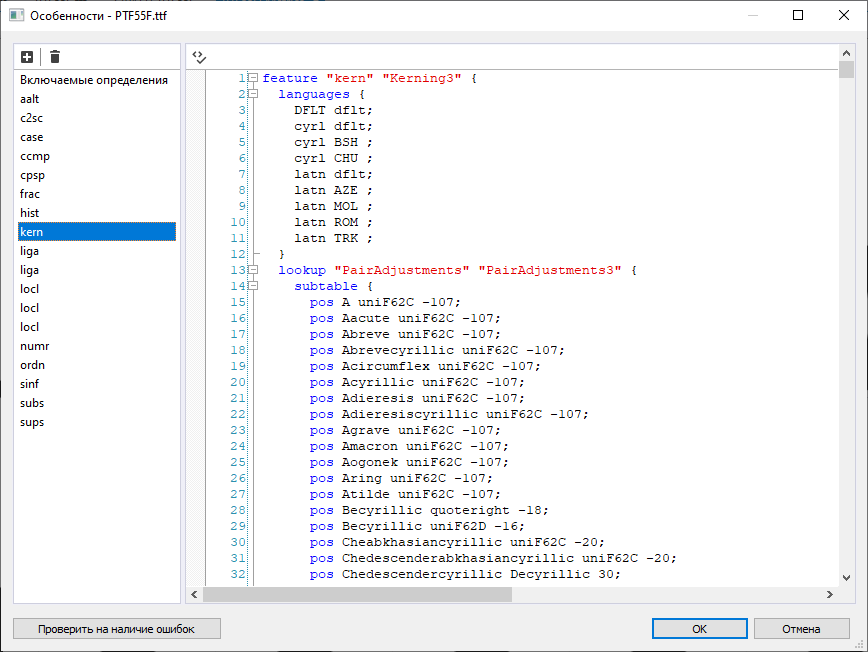Viewport: 868px width, 652px height.
Task: Click the horizontal scrollbar left arrow
Action: click(194, 594)
